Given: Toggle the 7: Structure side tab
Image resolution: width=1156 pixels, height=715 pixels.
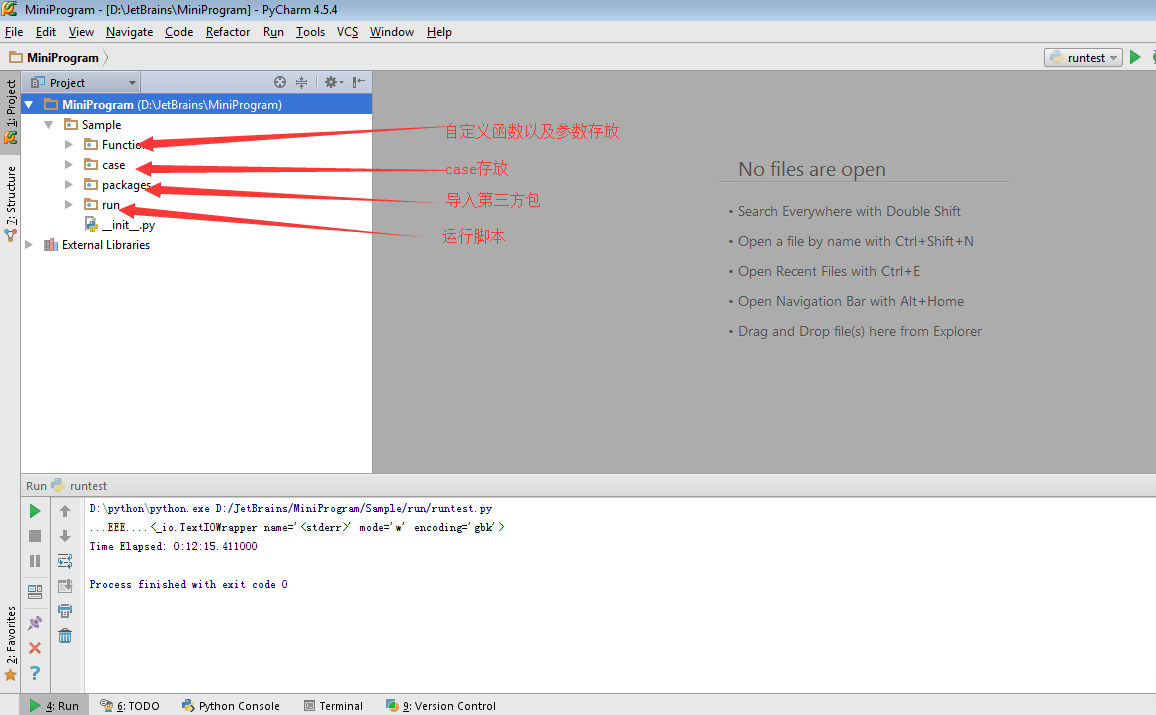Looking at the screenshot, I should coord(10,203).
